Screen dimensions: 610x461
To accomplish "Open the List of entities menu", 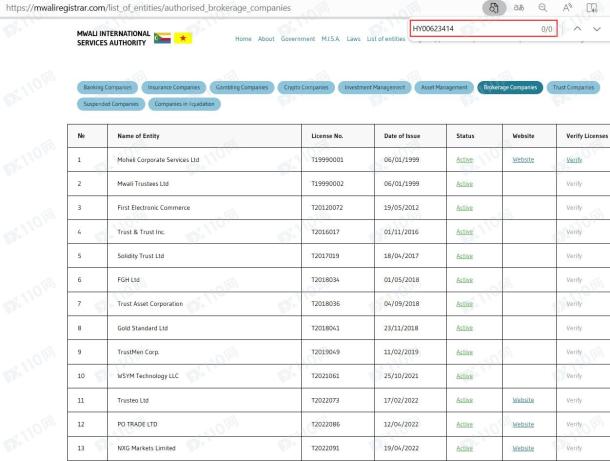I will 386,39.
